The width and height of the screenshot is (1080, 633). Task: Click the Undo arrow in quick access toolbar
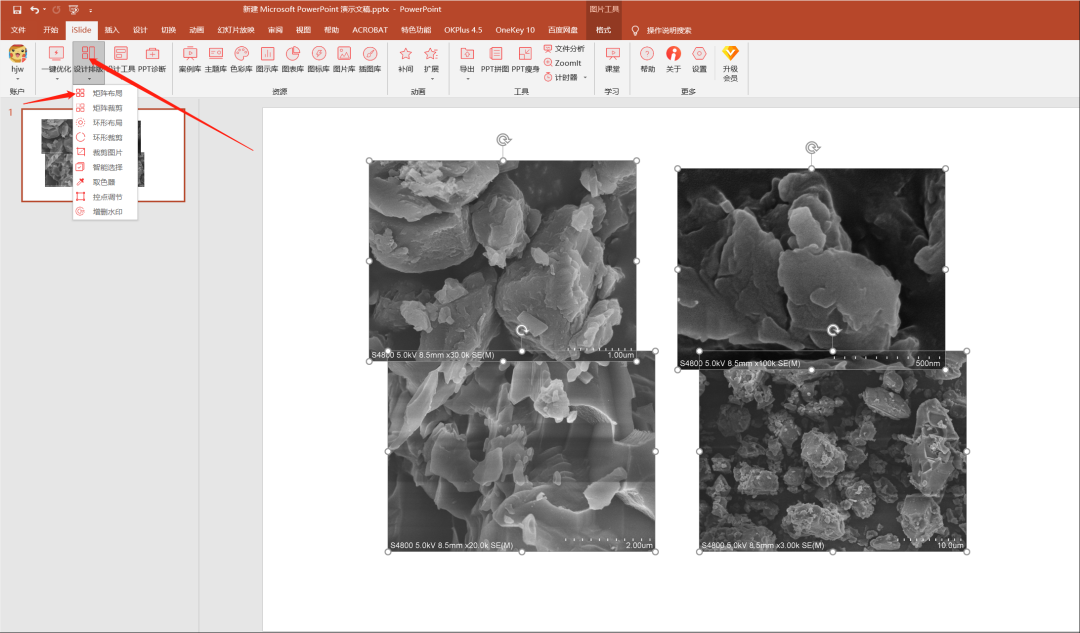(34, 10)
